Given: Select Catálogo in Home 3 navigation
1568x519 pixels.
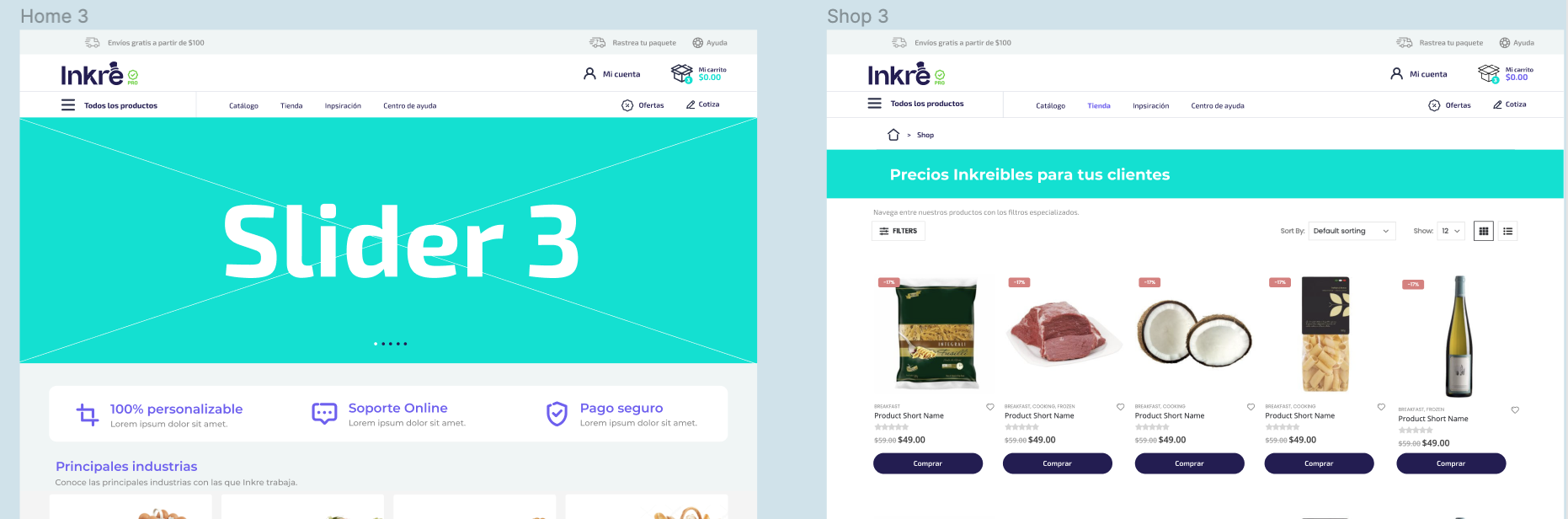Looking at the screenshot, I should coord(243,106).
